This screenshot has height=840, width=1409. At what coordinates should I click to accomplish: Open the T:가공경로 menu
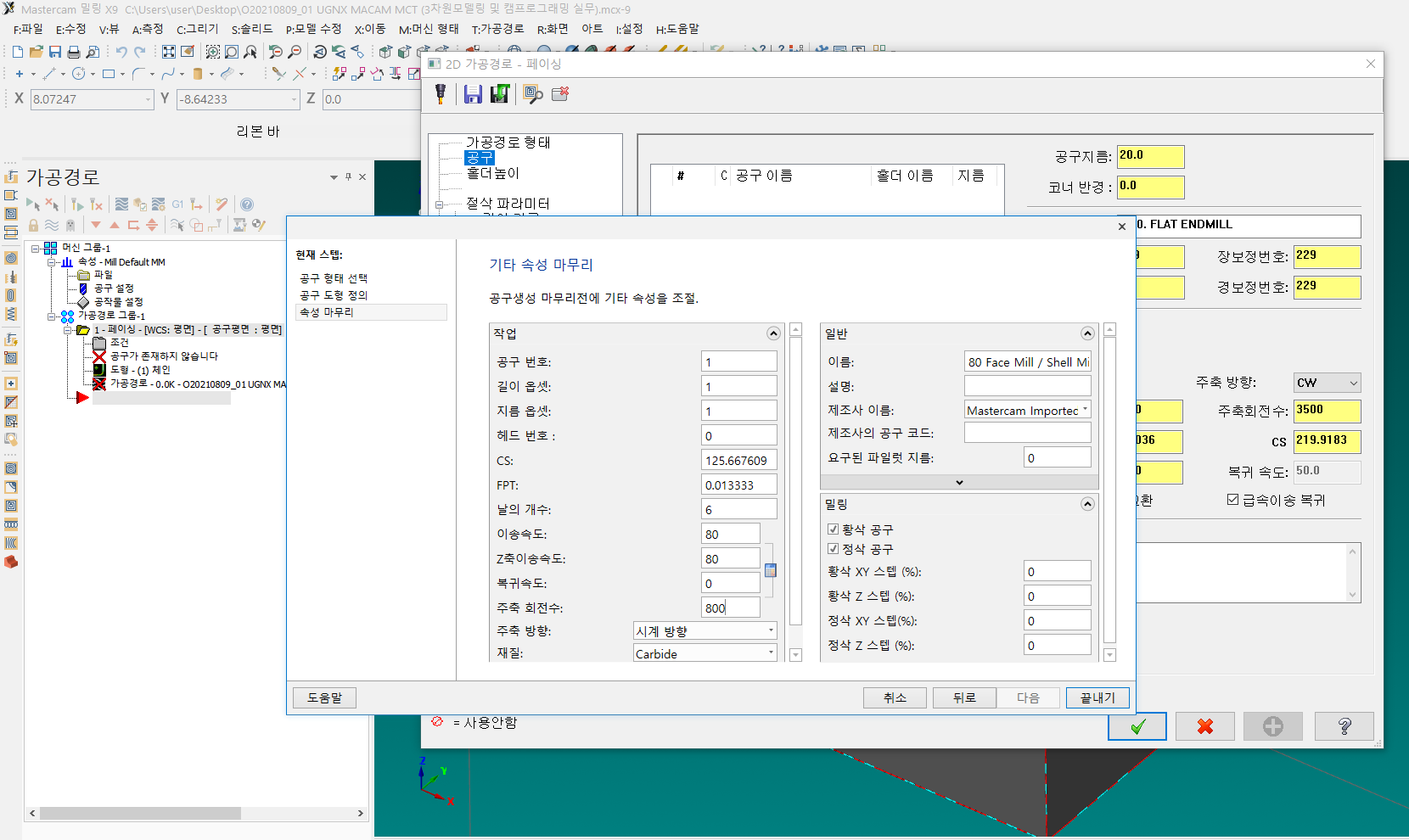[x=497, y=29]
